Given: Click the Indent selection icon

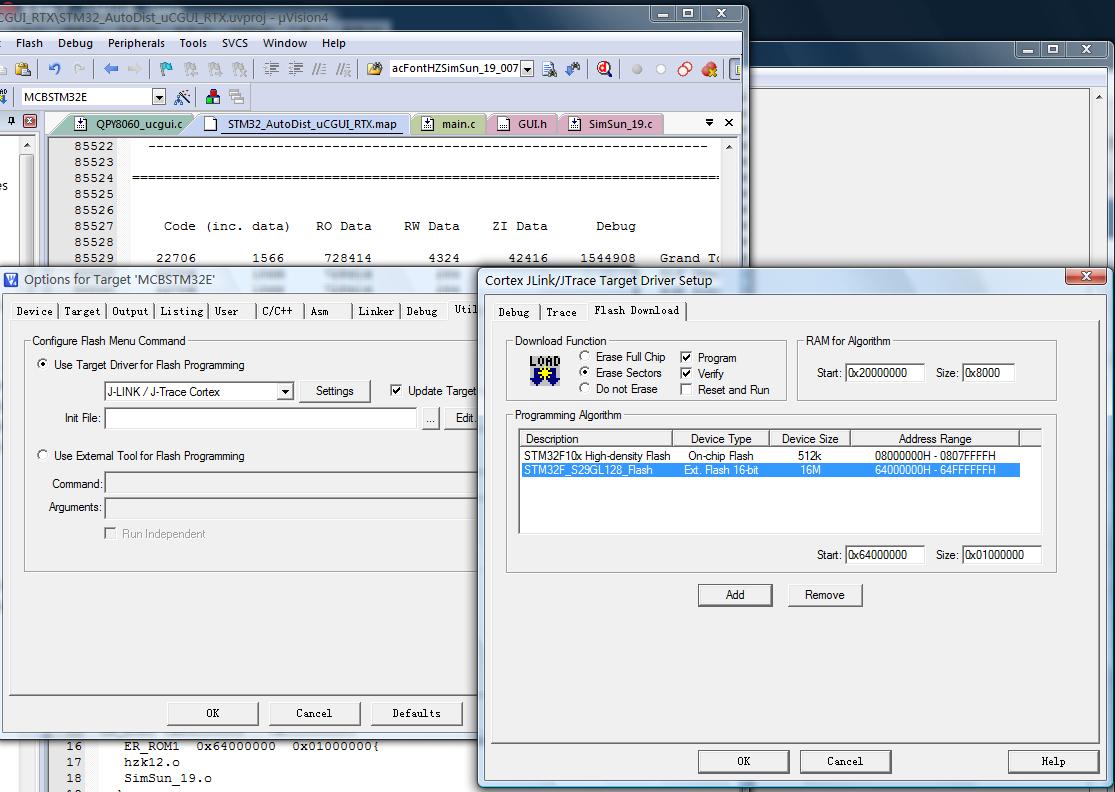Looking at the screenshot, I should 272,69.
